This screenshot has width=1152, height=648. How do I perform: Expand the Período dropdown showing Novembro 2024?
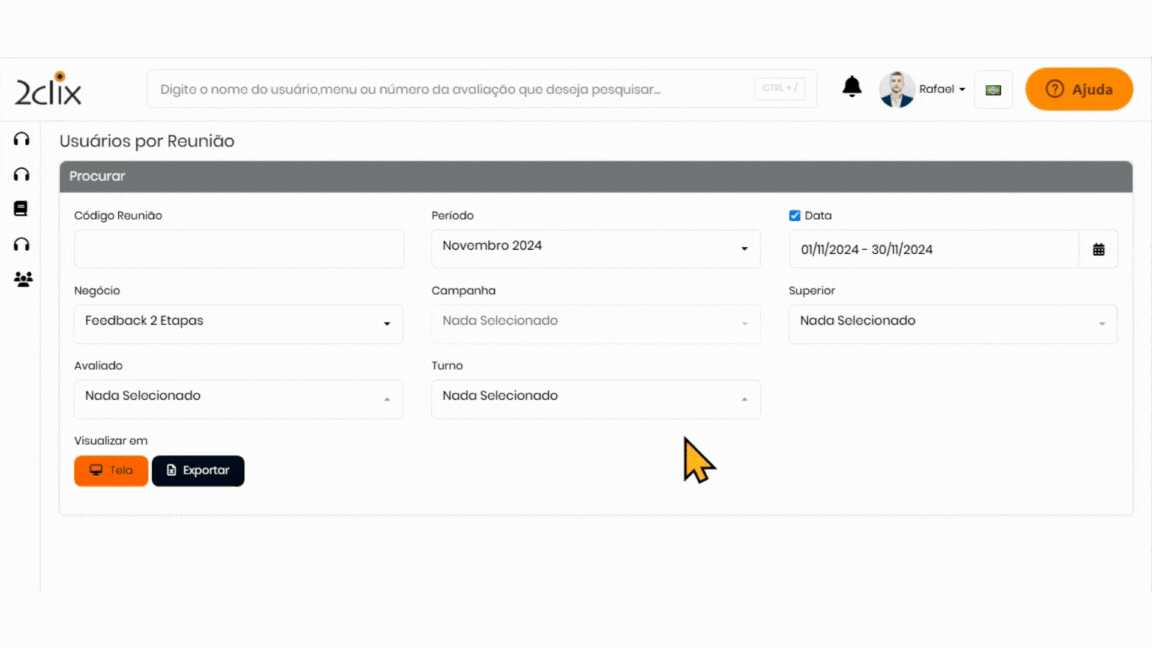595,247
